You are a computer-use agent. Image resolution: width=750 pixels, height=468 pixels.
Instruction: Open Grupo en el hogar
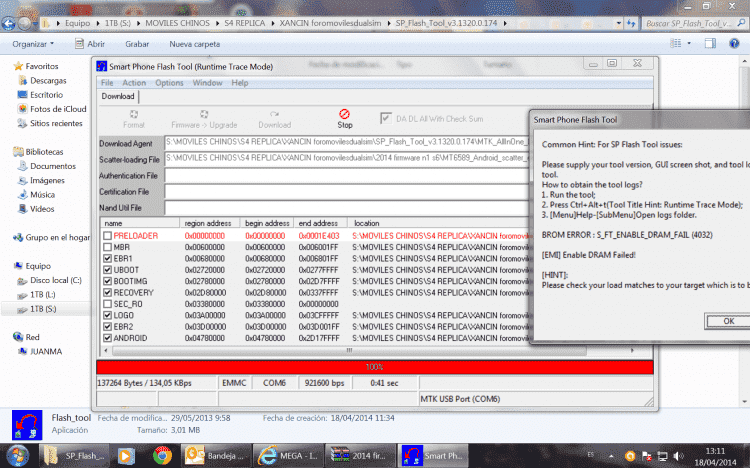pos(57,237)
